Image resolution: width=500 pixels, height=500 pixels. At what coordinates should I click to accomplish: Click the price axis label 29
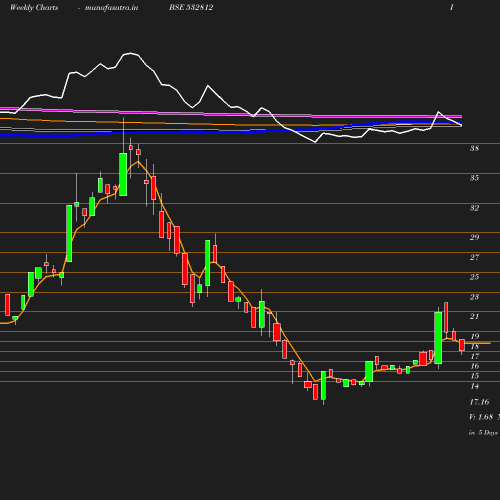[474, 237]
